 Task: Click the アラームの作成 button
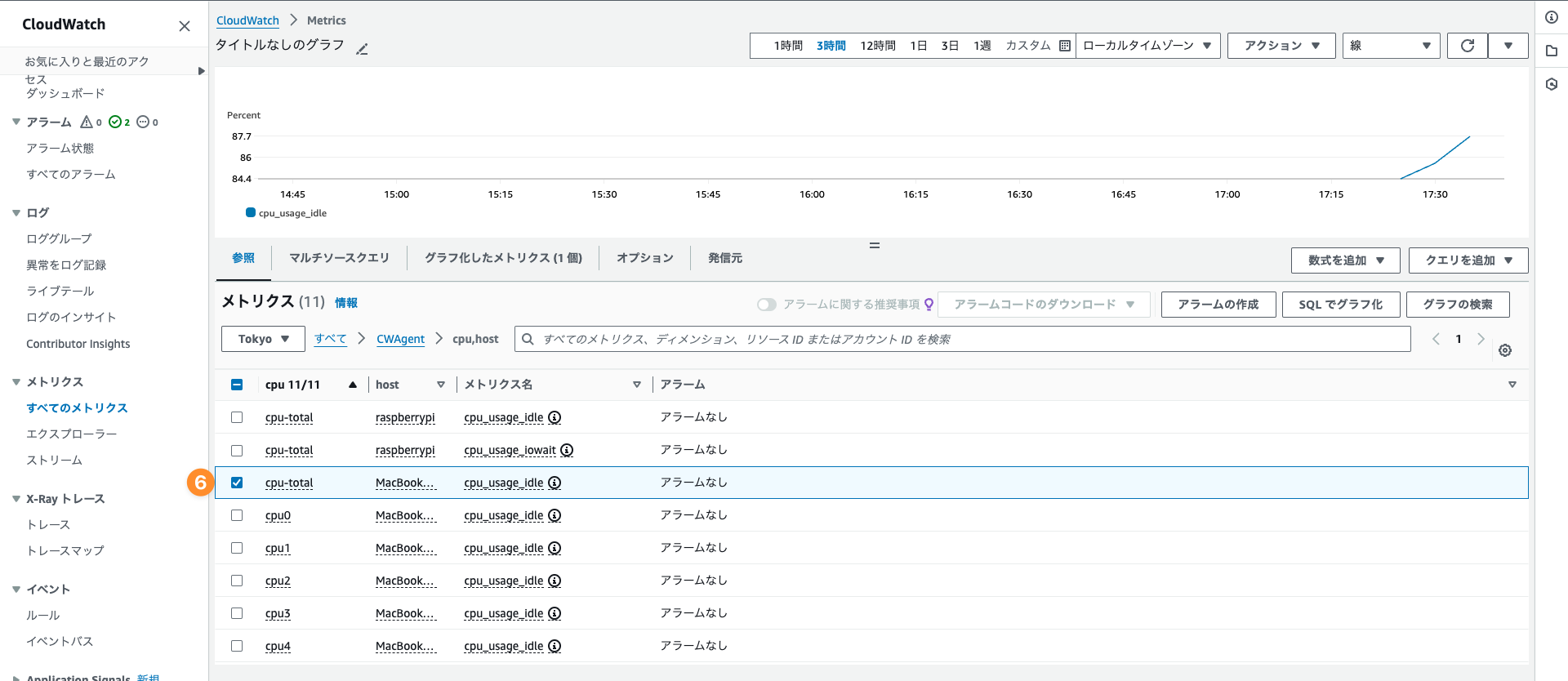[x=1218, y=305]
